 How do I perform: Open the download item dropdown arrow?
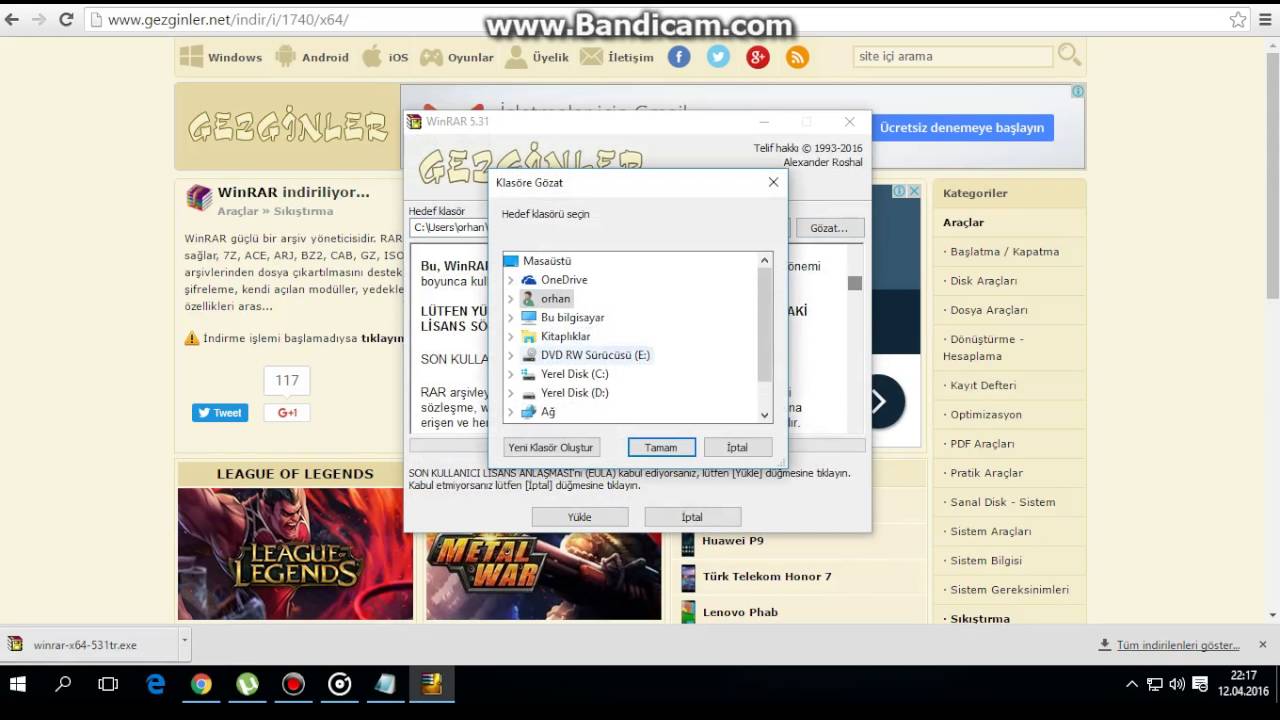[x=184, y=643]
